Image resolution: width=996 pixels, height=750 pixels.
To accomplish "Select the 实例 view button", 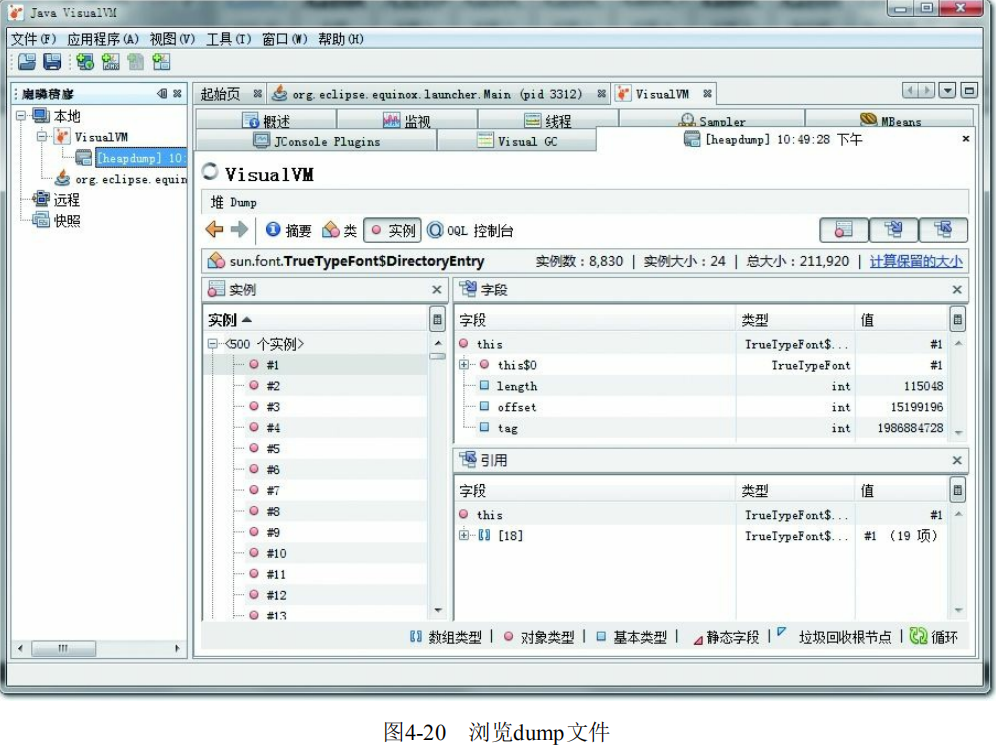I will [393, 230].
